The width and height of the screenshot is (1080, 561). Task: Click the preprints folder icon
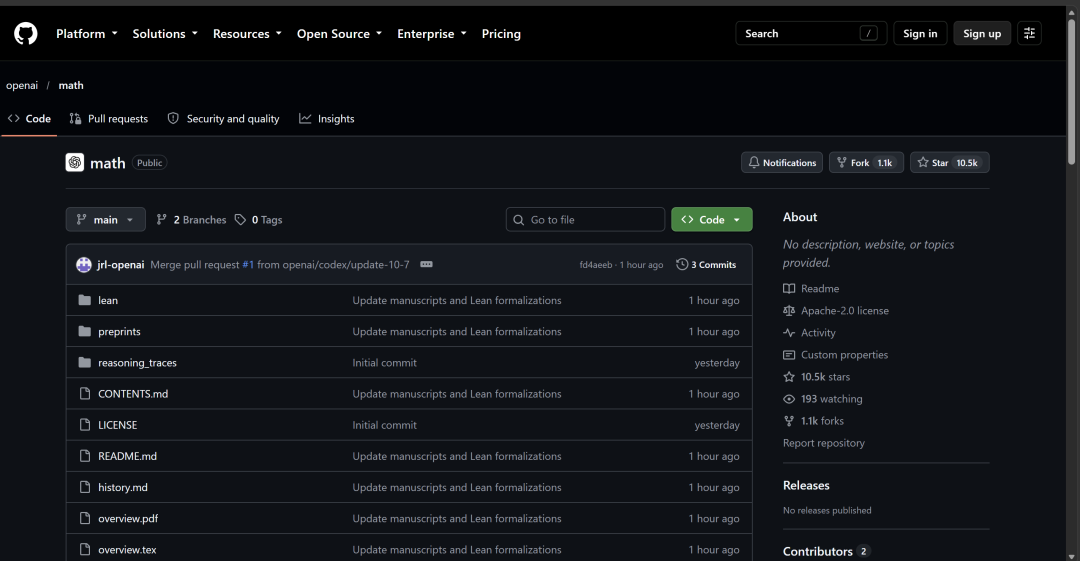[85, 332]
